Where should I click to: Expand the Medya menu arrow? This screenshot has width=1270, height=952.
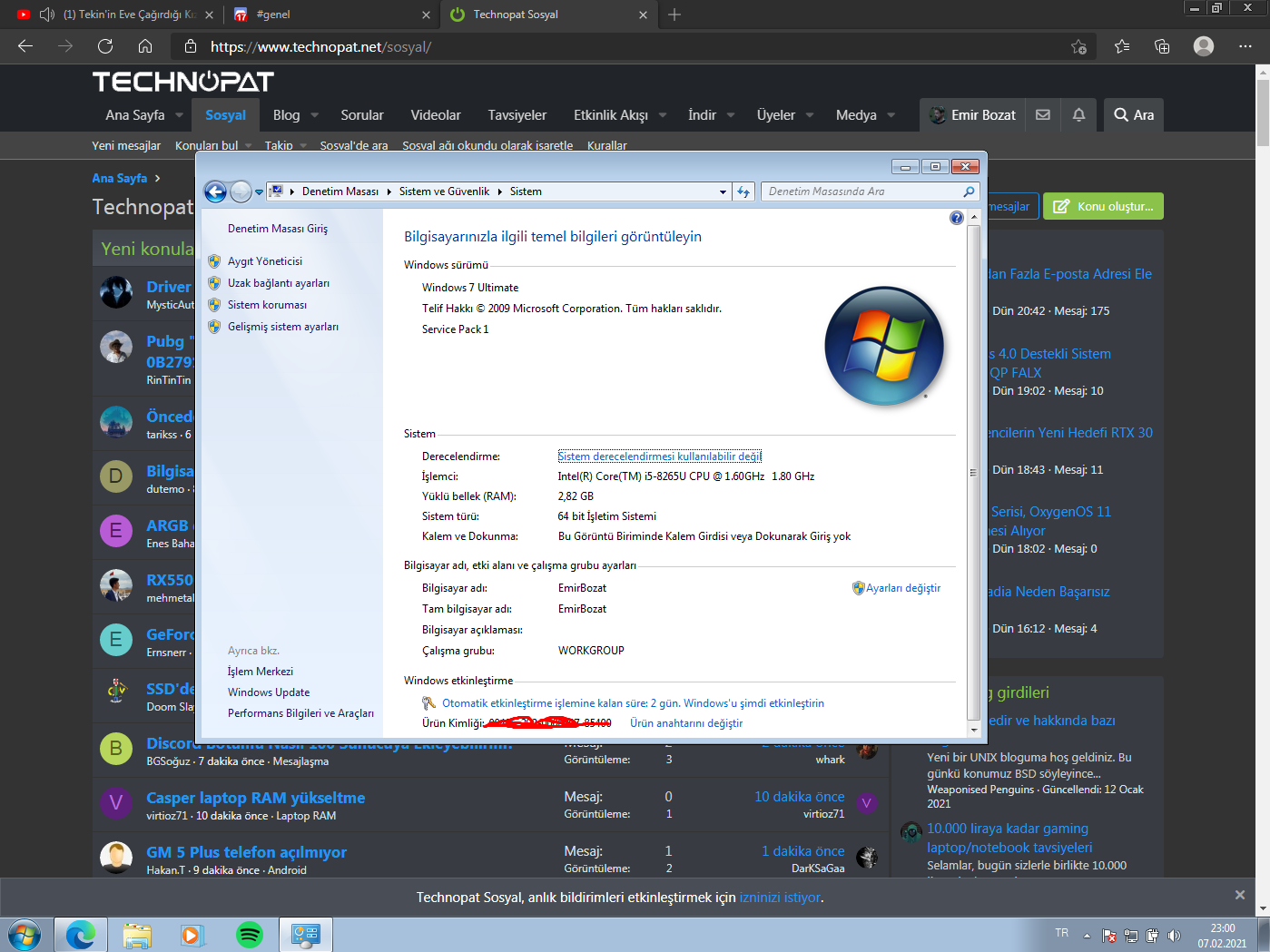pyautogui.click(x=891, y=115)
